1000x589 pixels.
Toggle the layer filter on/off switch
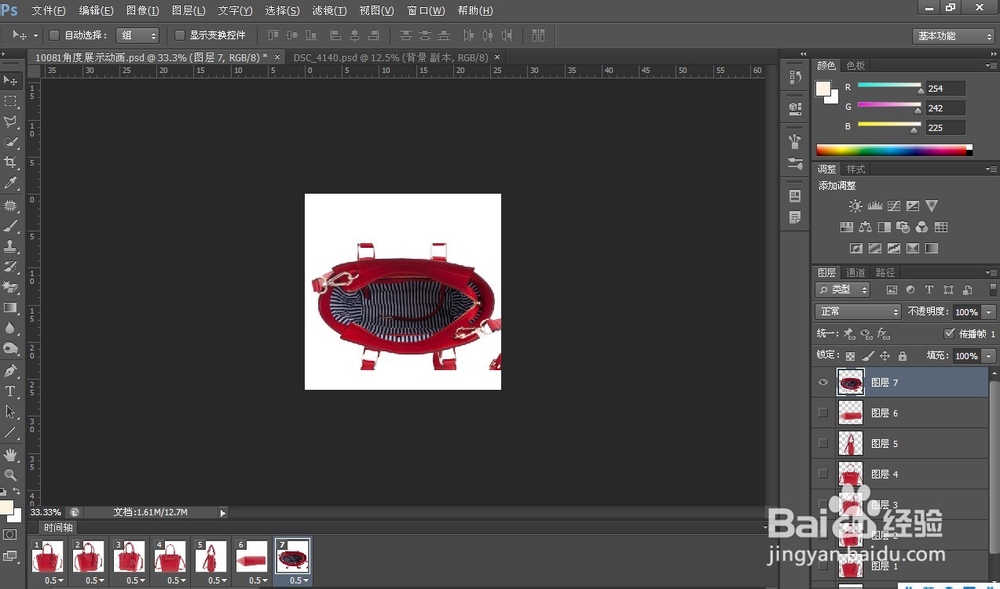[x=992, y=289]
